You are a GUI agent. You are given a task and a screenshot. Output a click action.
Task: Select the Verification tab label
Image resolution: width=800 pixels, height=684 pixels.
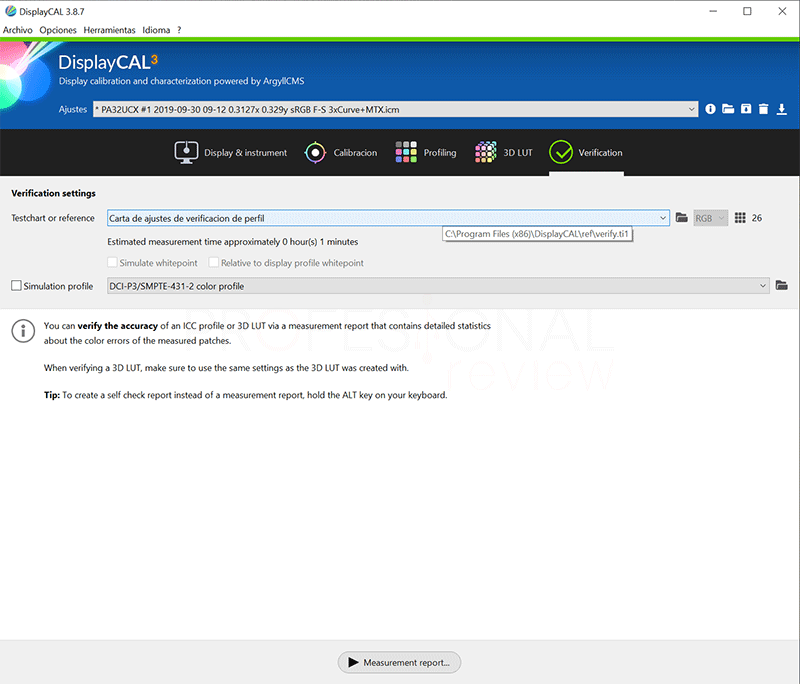click(x=600, y=153)
